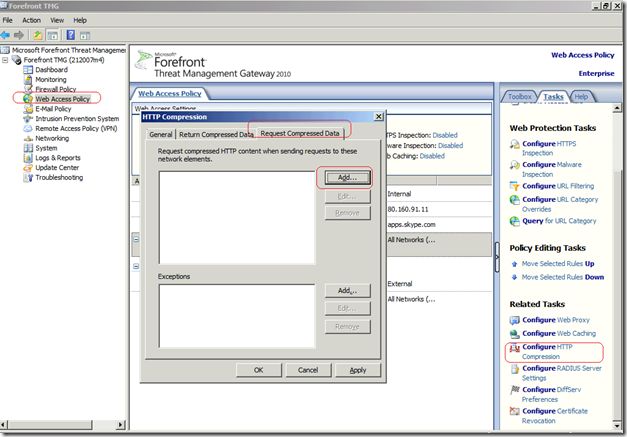Click OK in HTTP Compression dialog

point(259,370)
